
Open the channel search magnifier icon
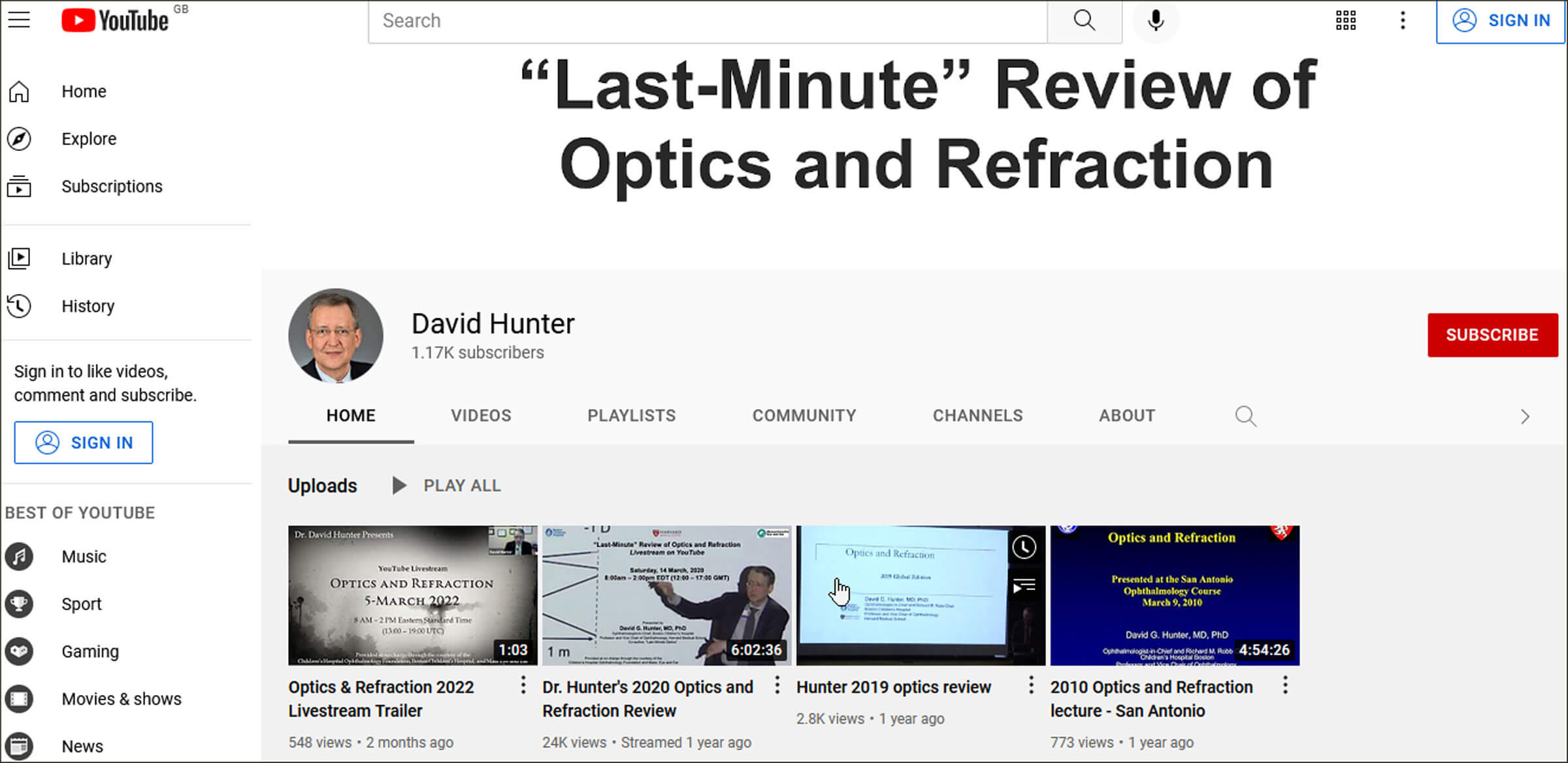tap(1245, 416)
